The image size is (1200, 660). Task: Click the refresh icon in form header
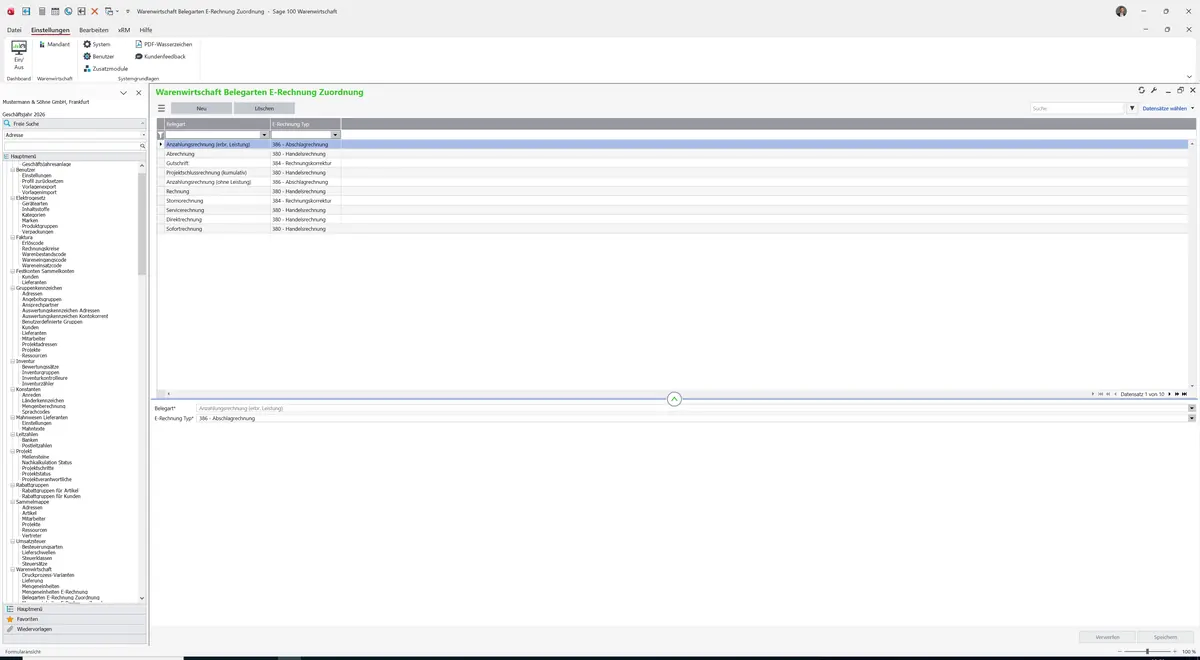pos(1142,91)
